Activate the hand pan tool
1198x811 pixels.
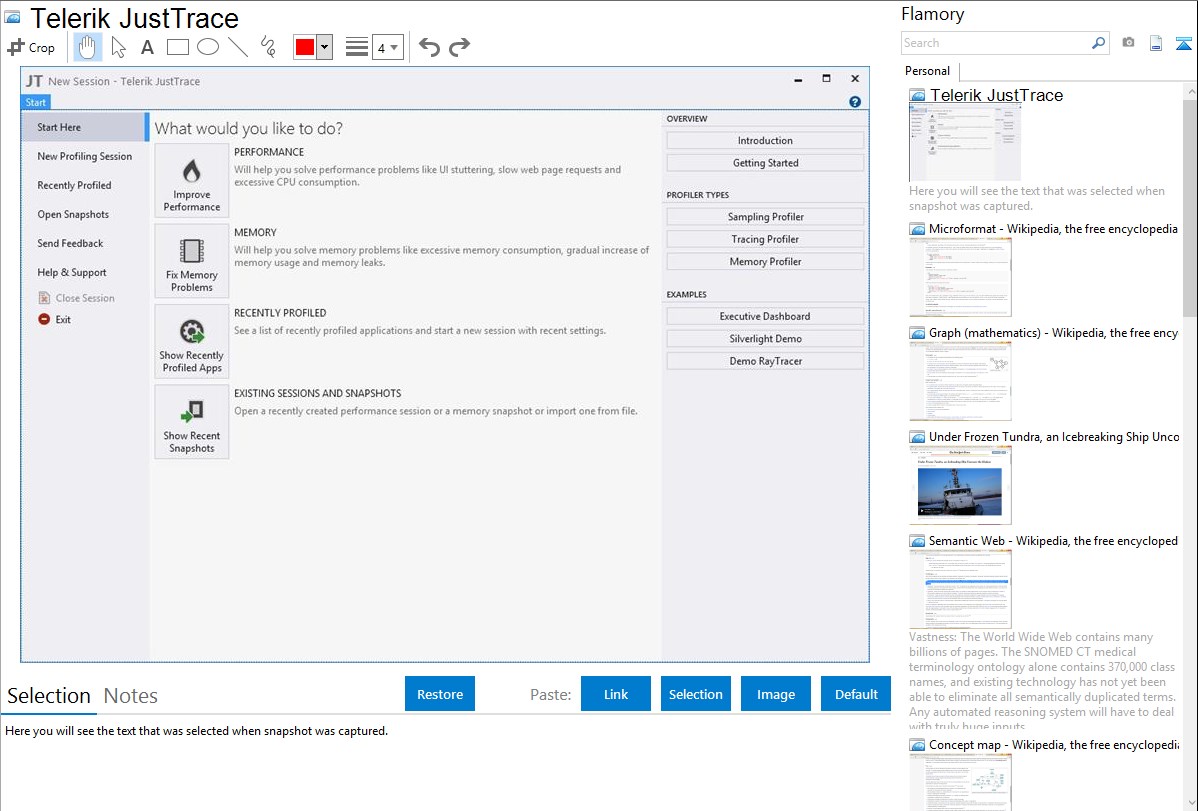coord(87,47)
